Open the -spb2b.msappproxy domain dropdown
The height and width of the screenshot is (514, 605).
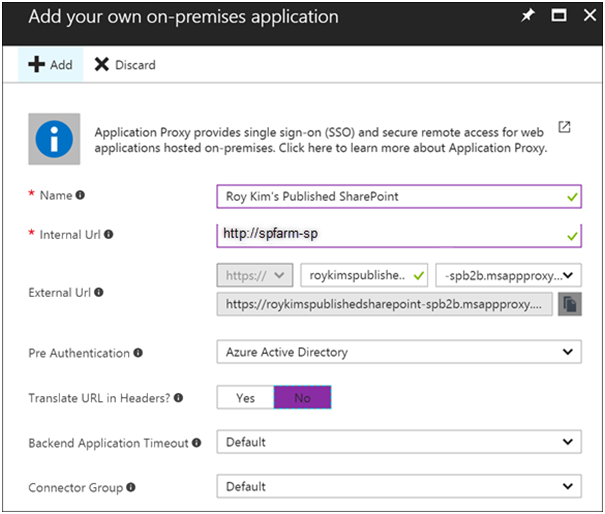coord(508,275)
